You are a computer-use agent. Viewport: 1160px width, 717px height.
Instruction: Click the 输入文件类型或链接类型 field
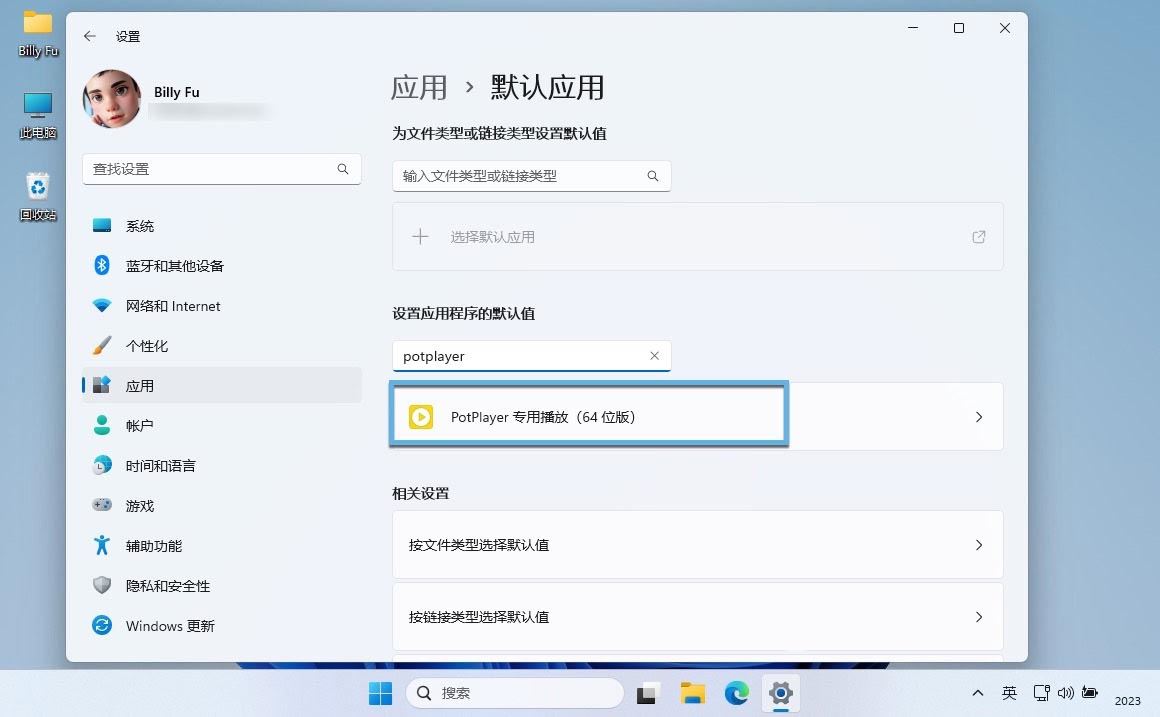(518, 176)
